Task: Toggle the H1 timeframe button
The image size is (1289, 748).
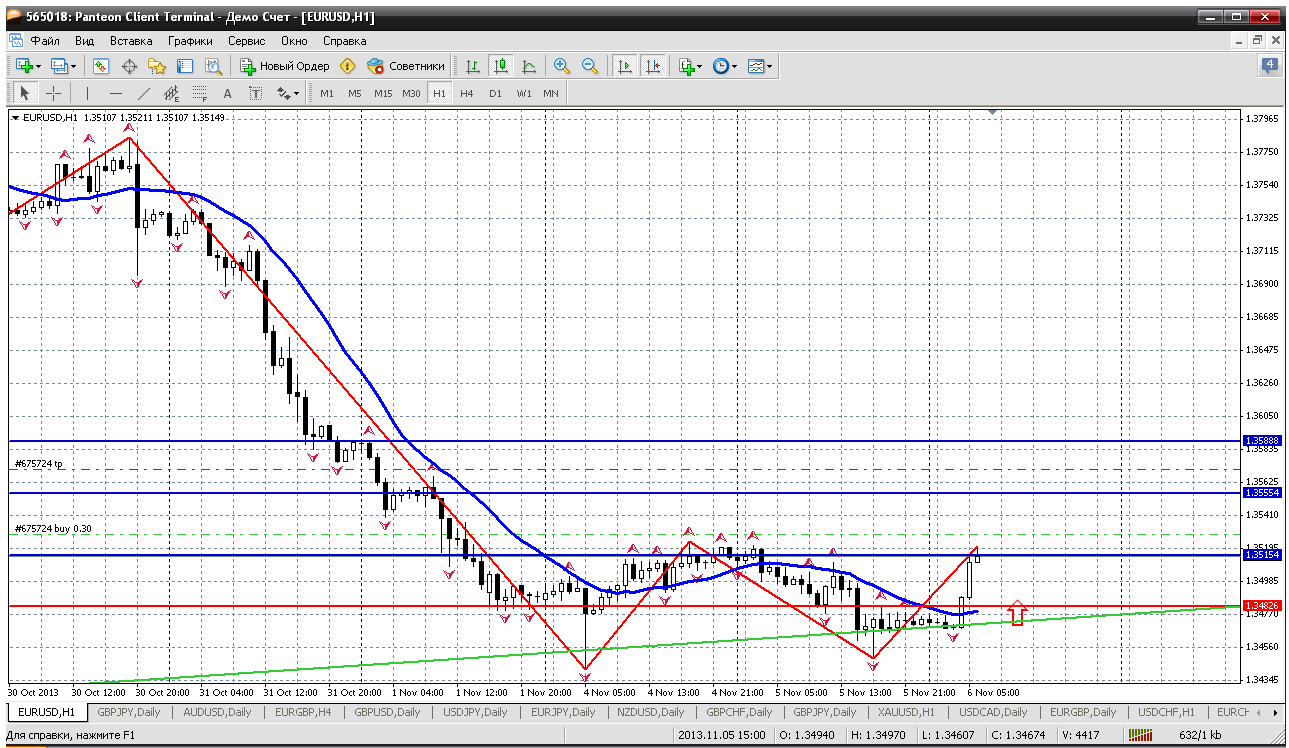Action: (439, 93)
